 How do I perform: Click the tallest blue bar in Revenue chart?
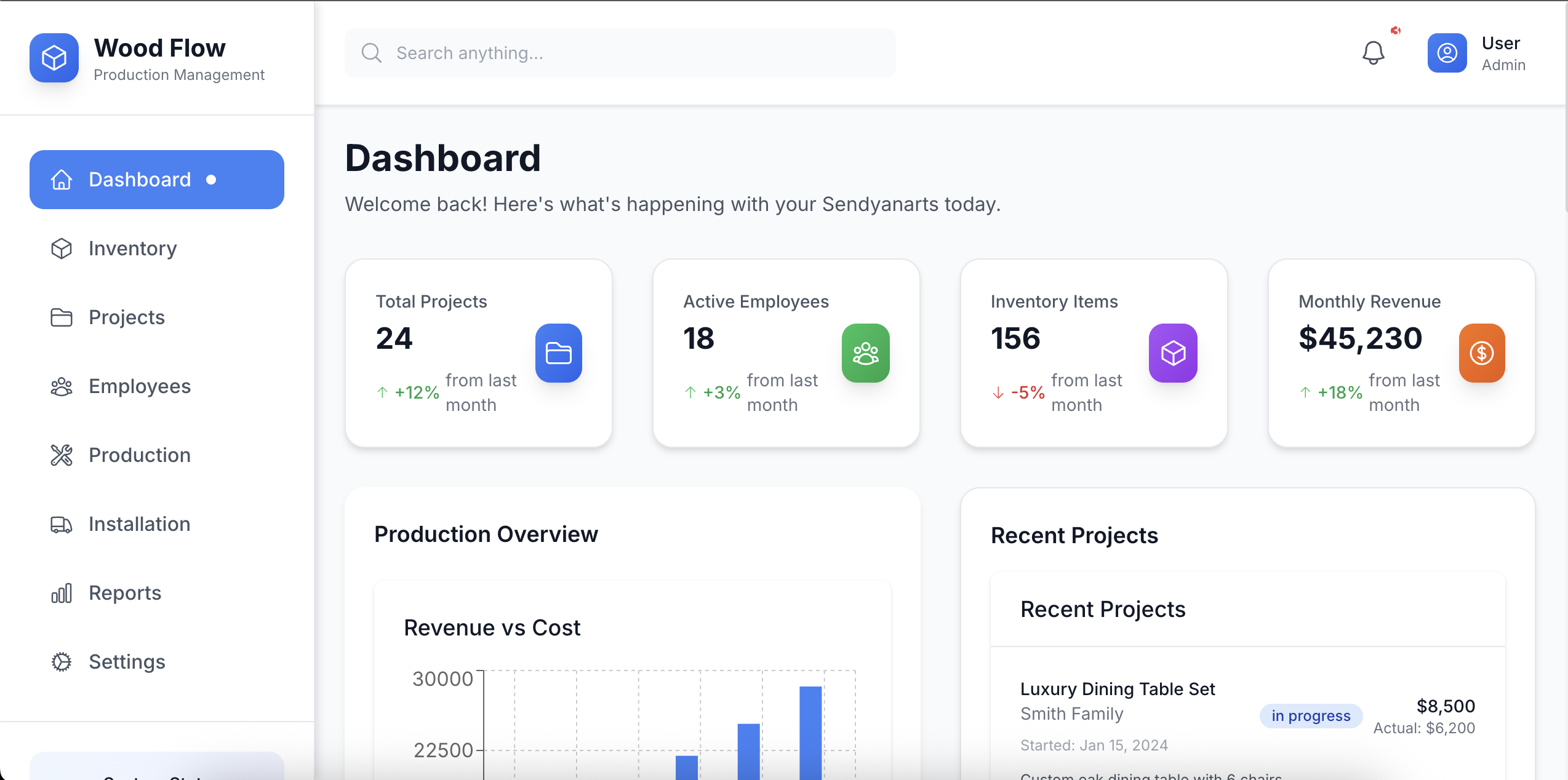810,732
